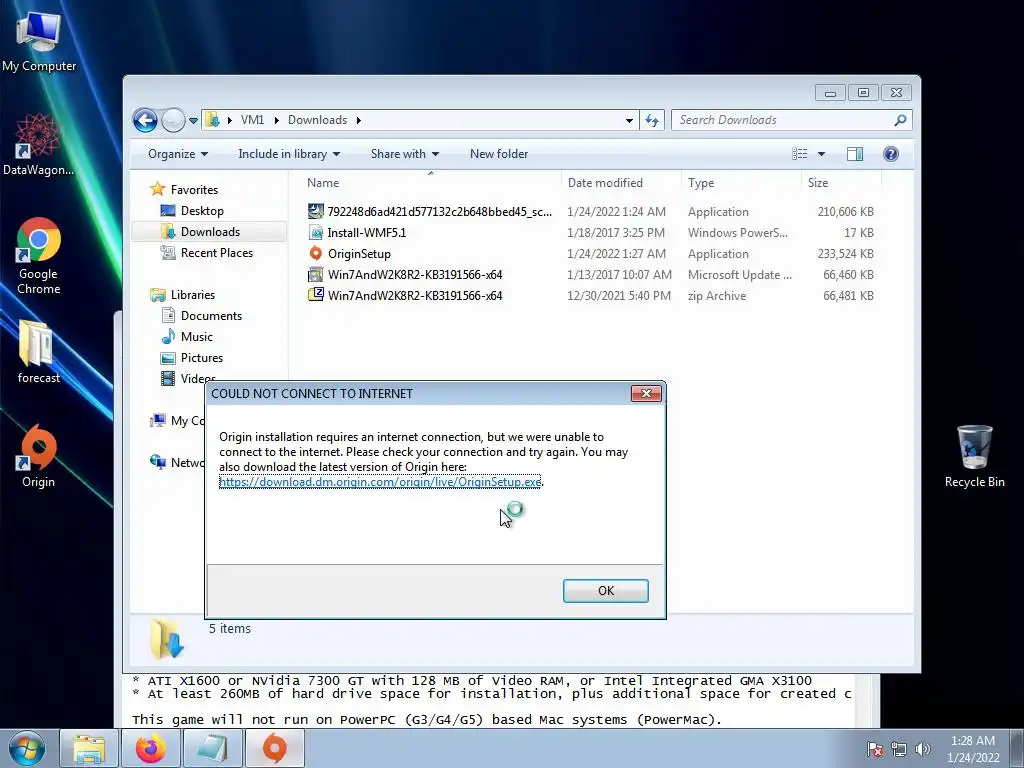Open the Share with menu
This screenshot has height=768, width=1024.
[x=405, y=154]
